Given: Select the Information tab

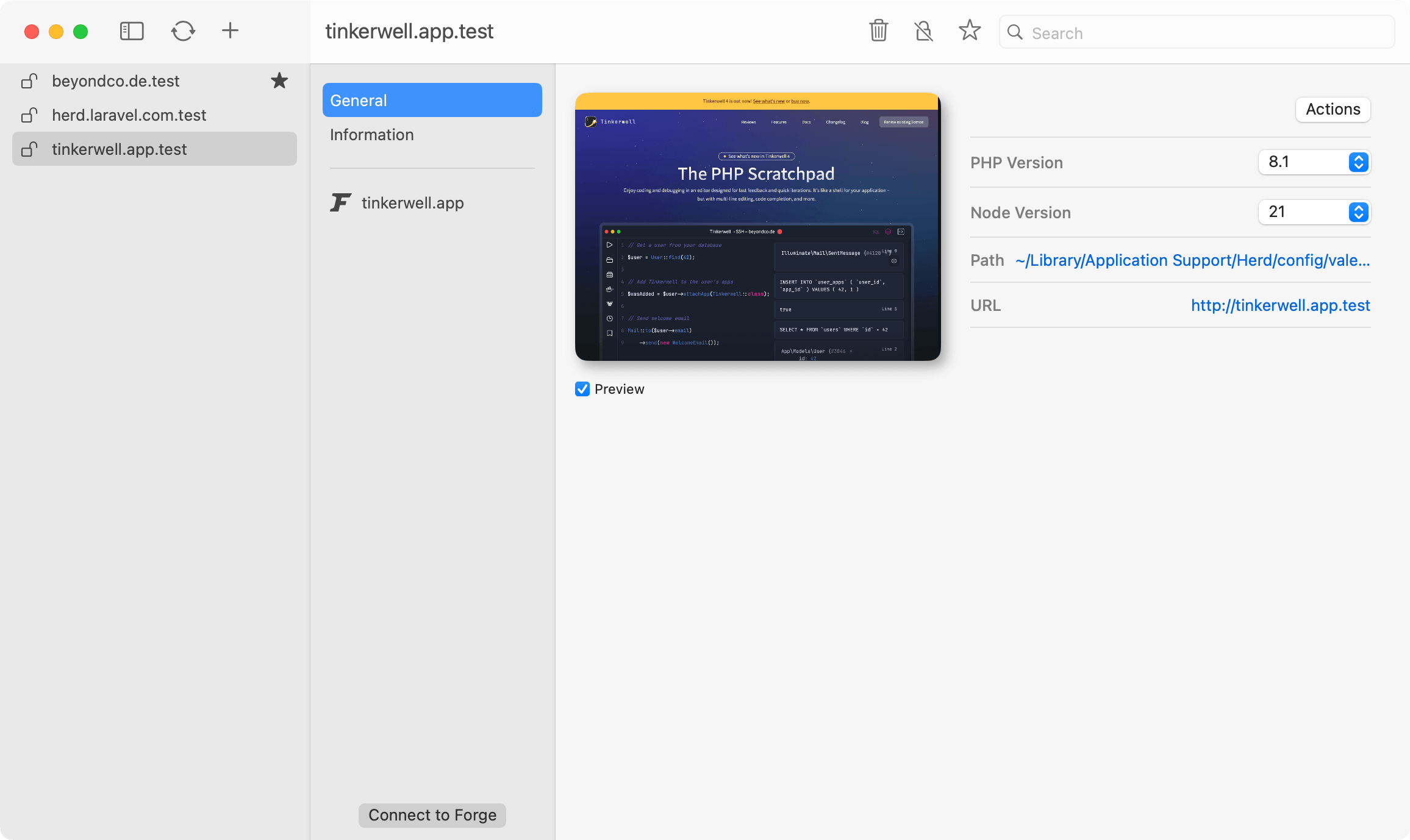Looking at the screenshot, I should tap(373, 134).
